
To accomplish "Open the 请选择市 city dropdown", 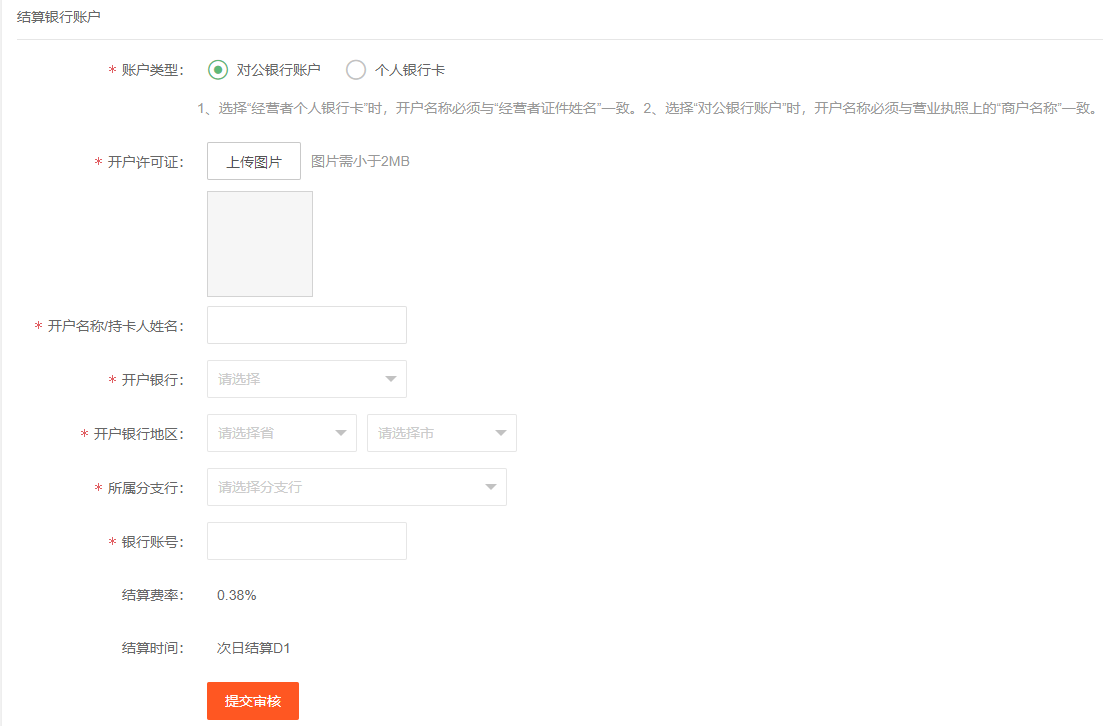I will [x=430, y=433].
